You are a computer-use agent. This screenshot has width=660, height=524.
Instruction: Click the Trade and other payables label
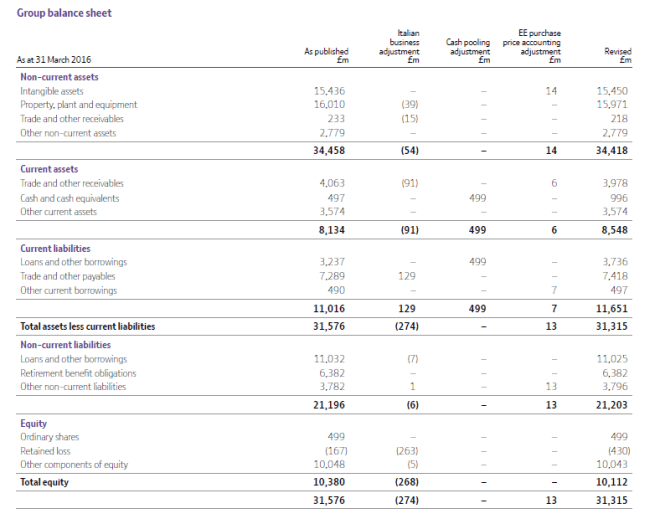pos(67,276)
